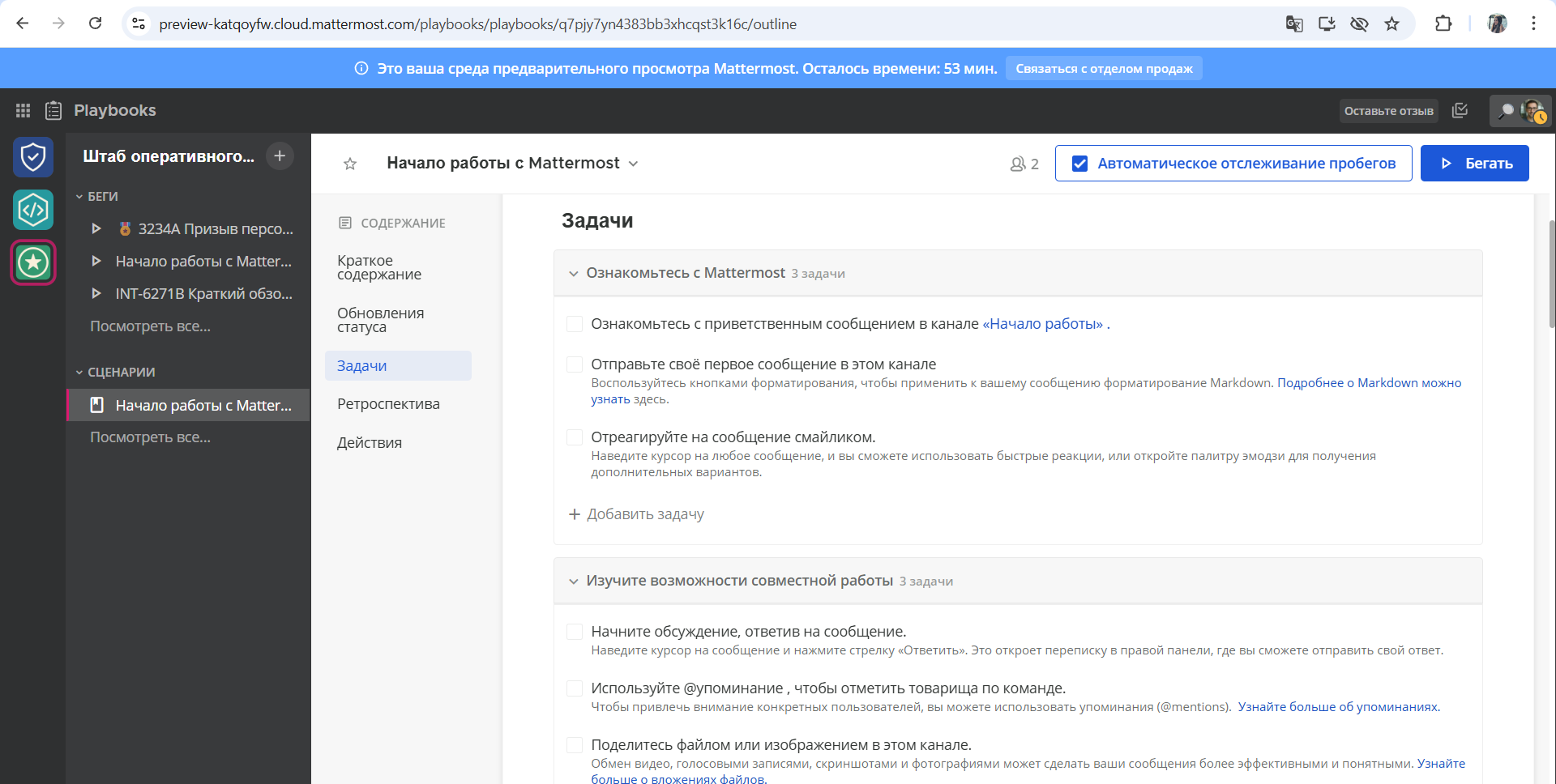Select the green star team icon
The width and height of the screenshot is (1556, 784).
tap(33, 262)
